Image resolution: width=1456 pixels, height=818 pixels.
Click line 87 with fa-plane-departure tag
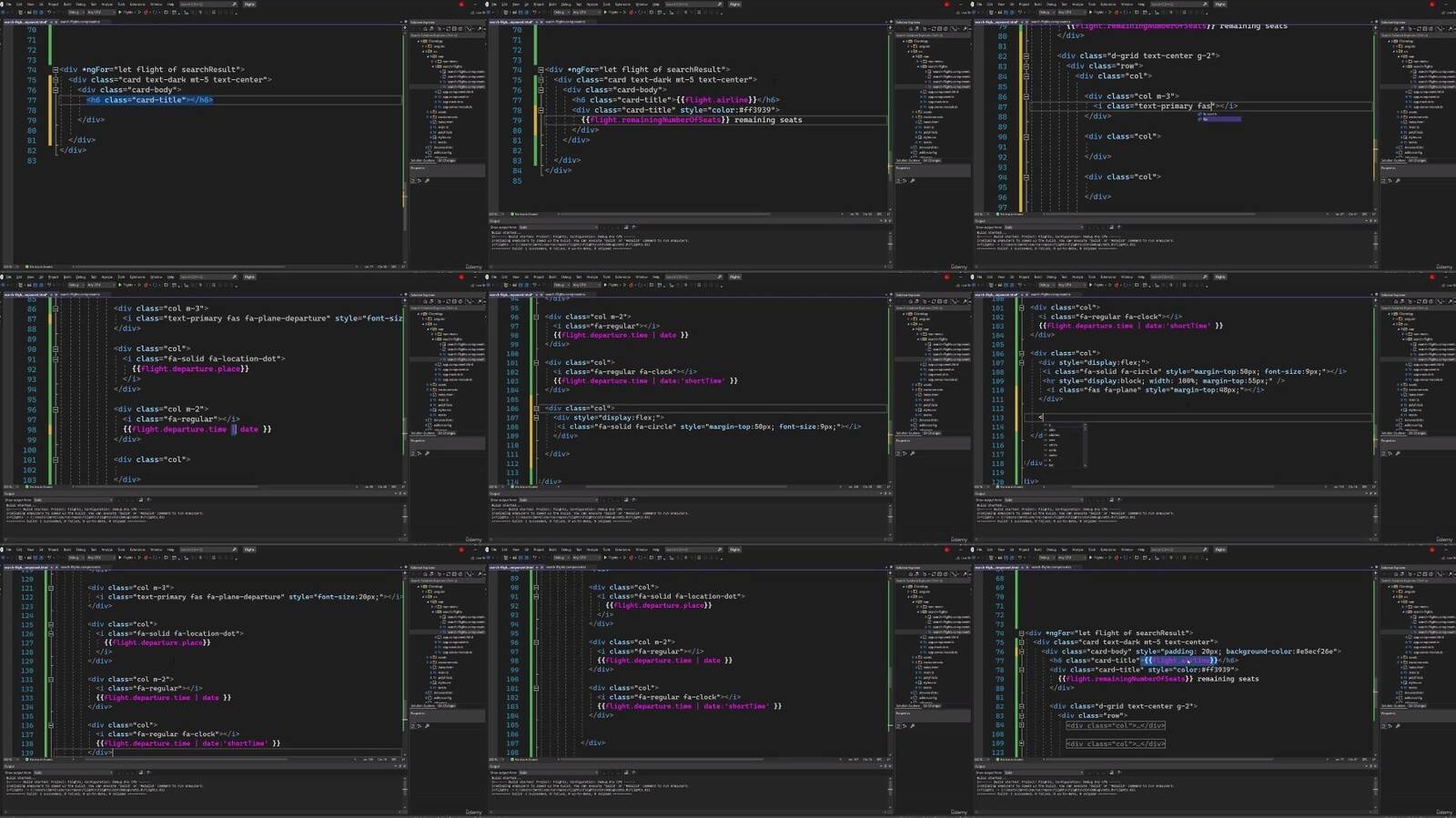point(263,318)
